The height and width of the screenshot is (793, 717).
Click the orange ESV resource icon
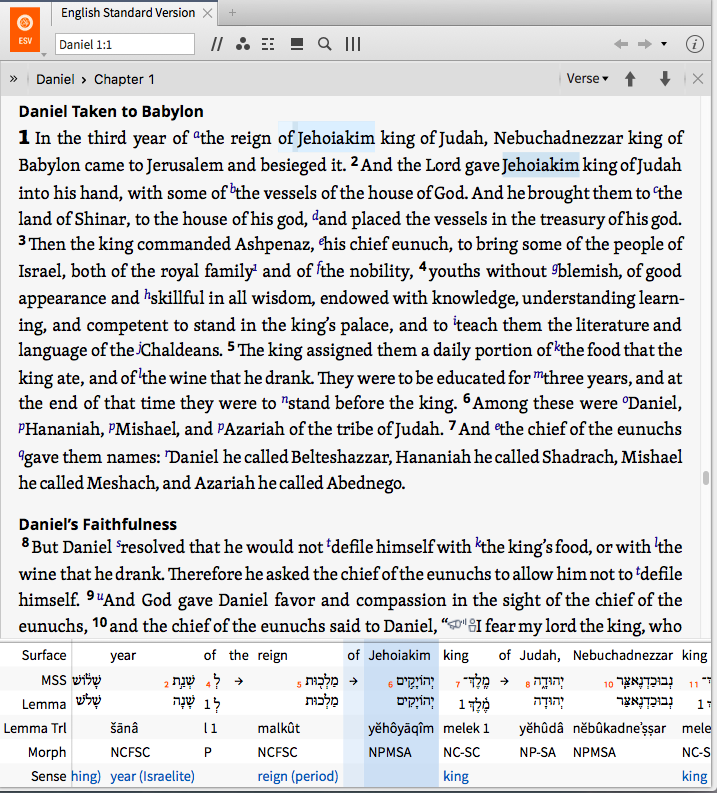pyautogui.click(x=25, y=29)
